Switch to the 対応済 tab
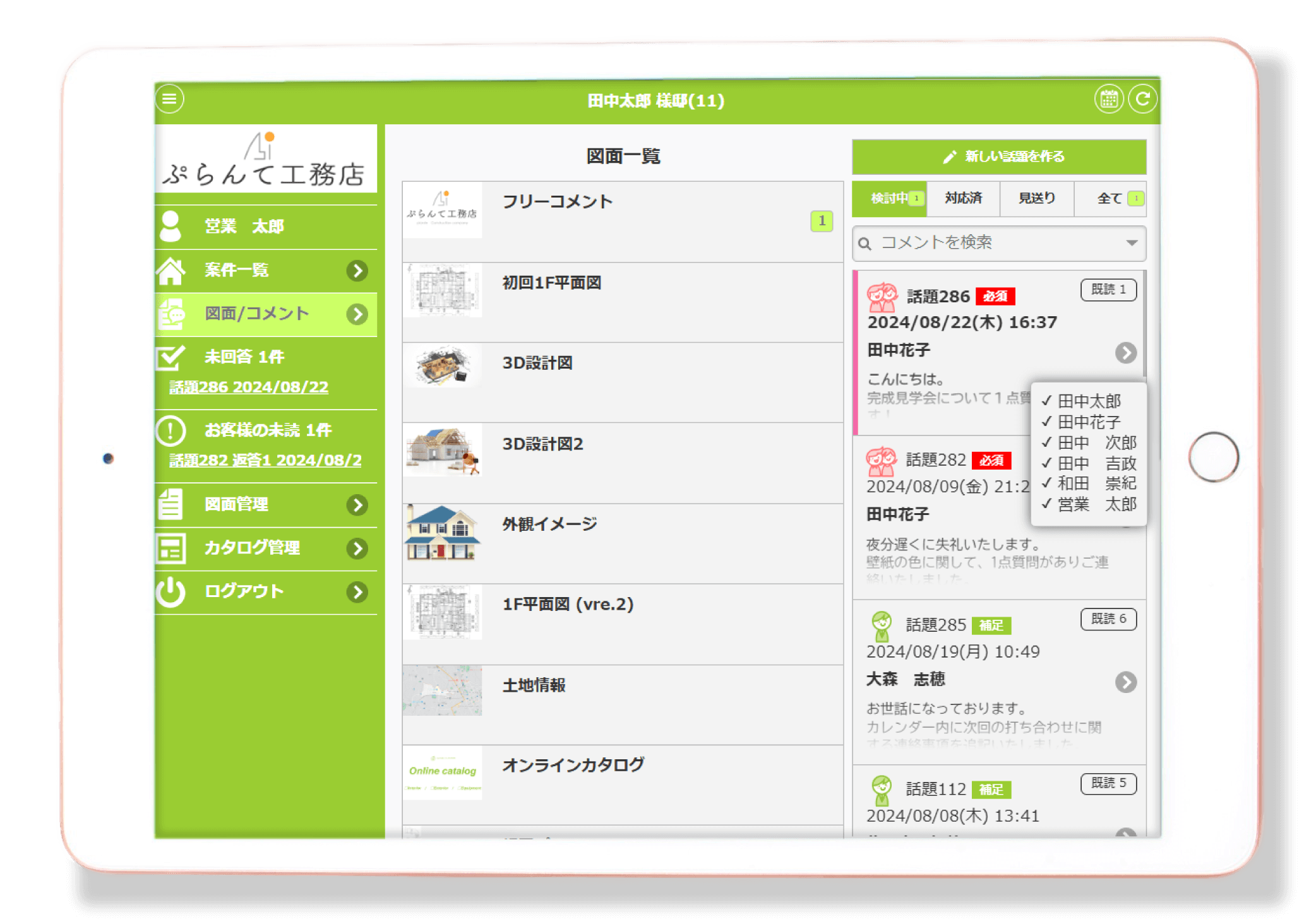 [963, 198]
